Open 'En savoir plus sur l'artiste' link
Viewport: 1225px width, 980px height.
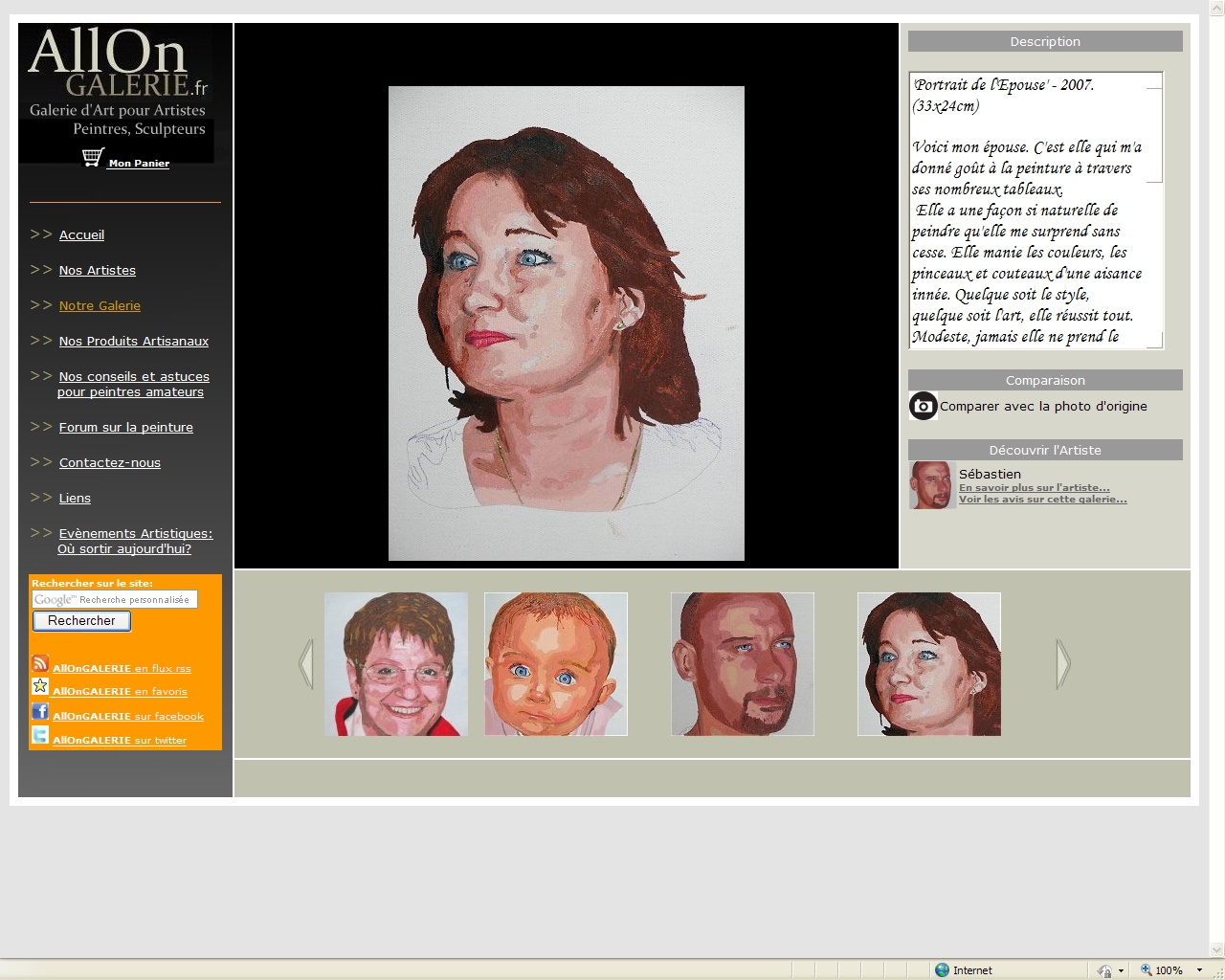[x=1034, y=488]
